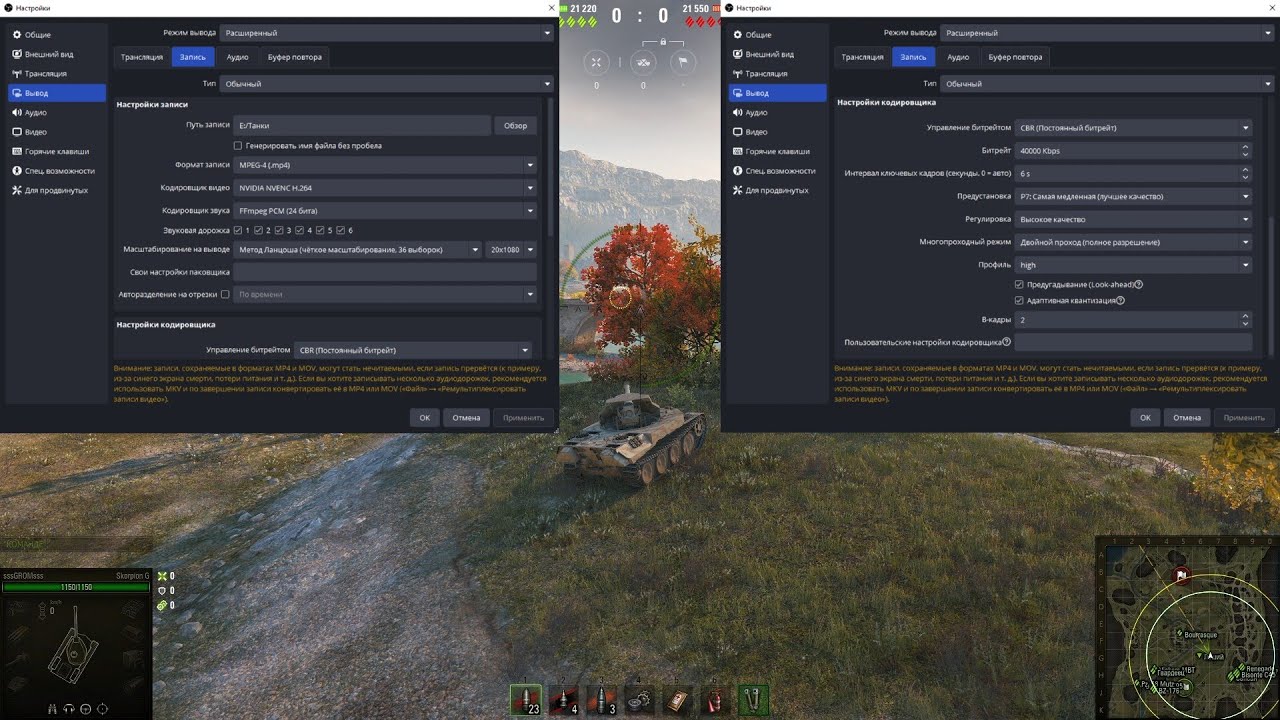Click the В-кадры value spinner arrows
This screenshot has width=1280, height=720.
[x=1245, y=320]
